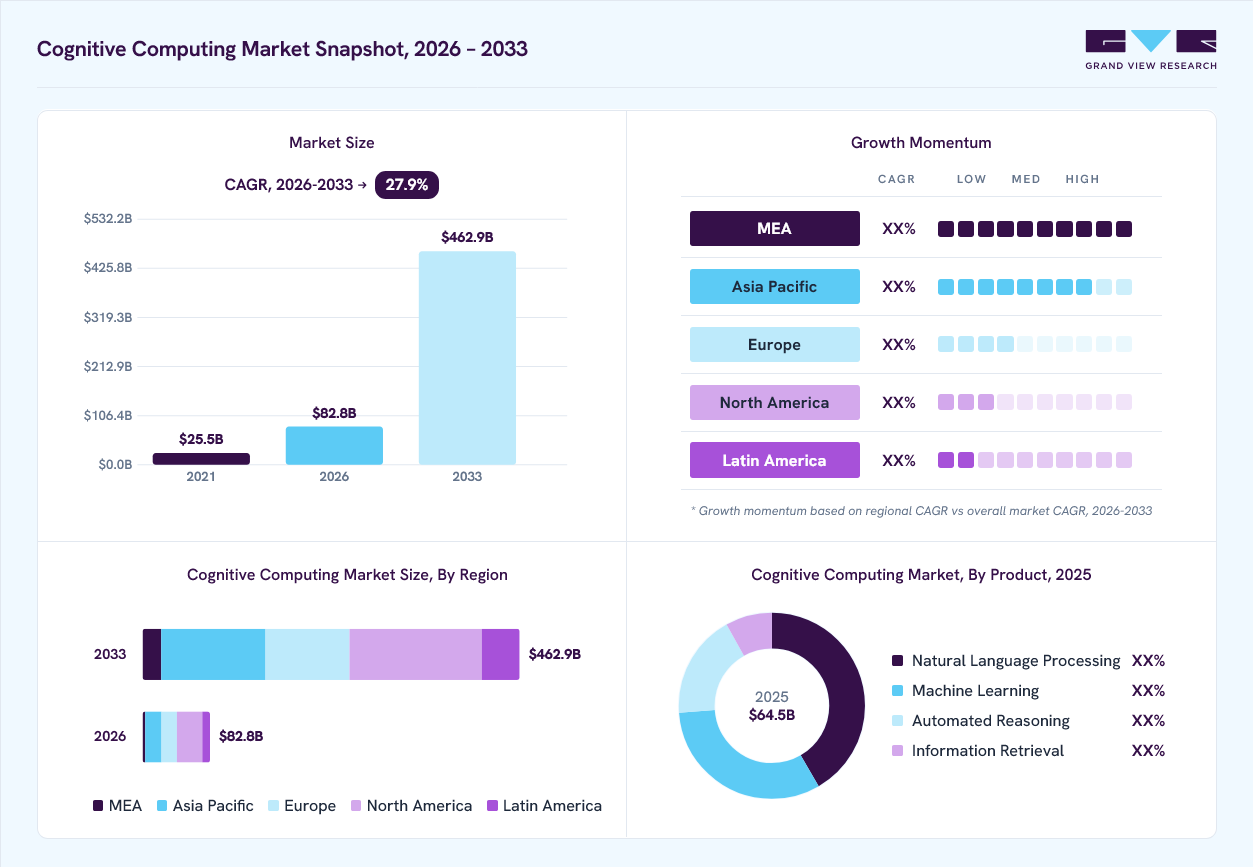Click the $462.9B label above 2033 bar
The image size is (1253, 867).
pyautogui.click(x=467, y=237)
